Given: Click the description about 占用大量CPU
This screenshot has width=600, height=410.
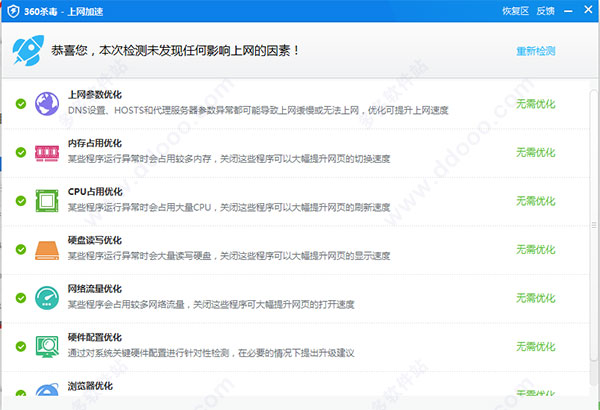Looking at the screenshot, I should 229,207.
